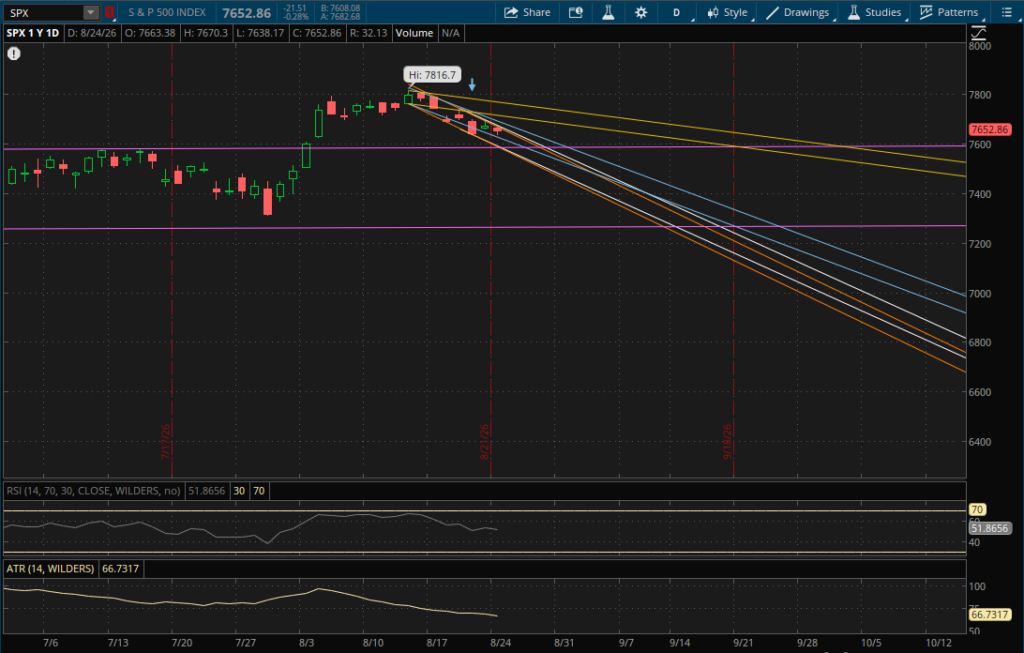1024x653 pixels.
Task: Click the price axis scale icon
Action: point(978,33)
